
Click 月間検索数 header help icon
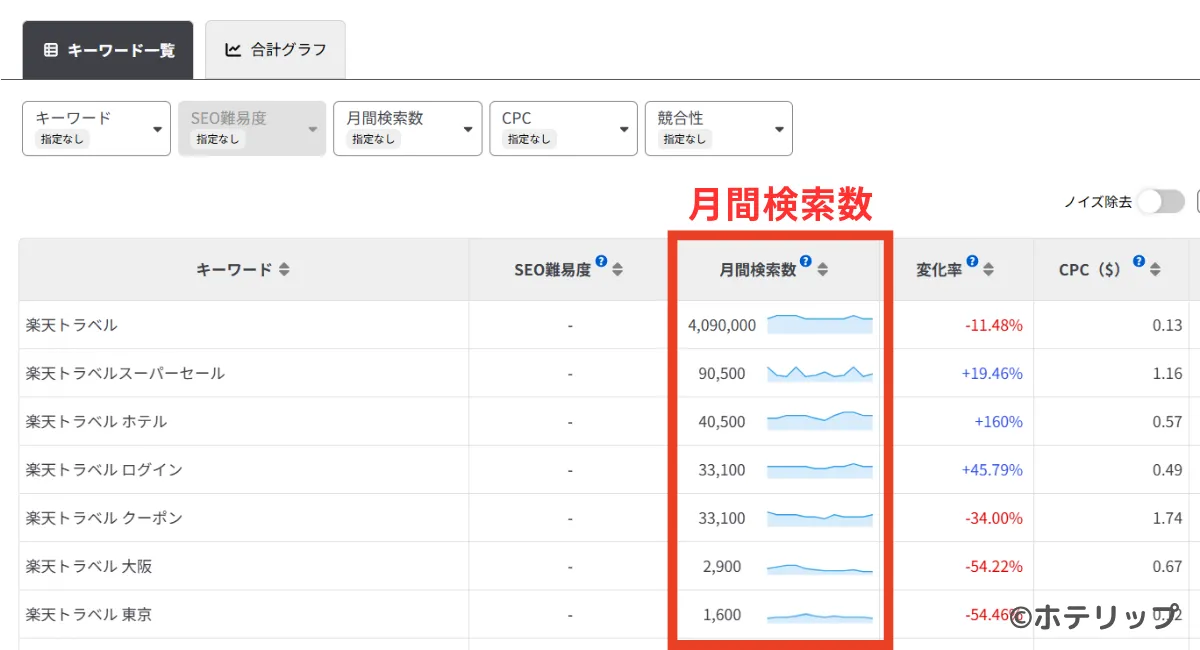(806, 262)
